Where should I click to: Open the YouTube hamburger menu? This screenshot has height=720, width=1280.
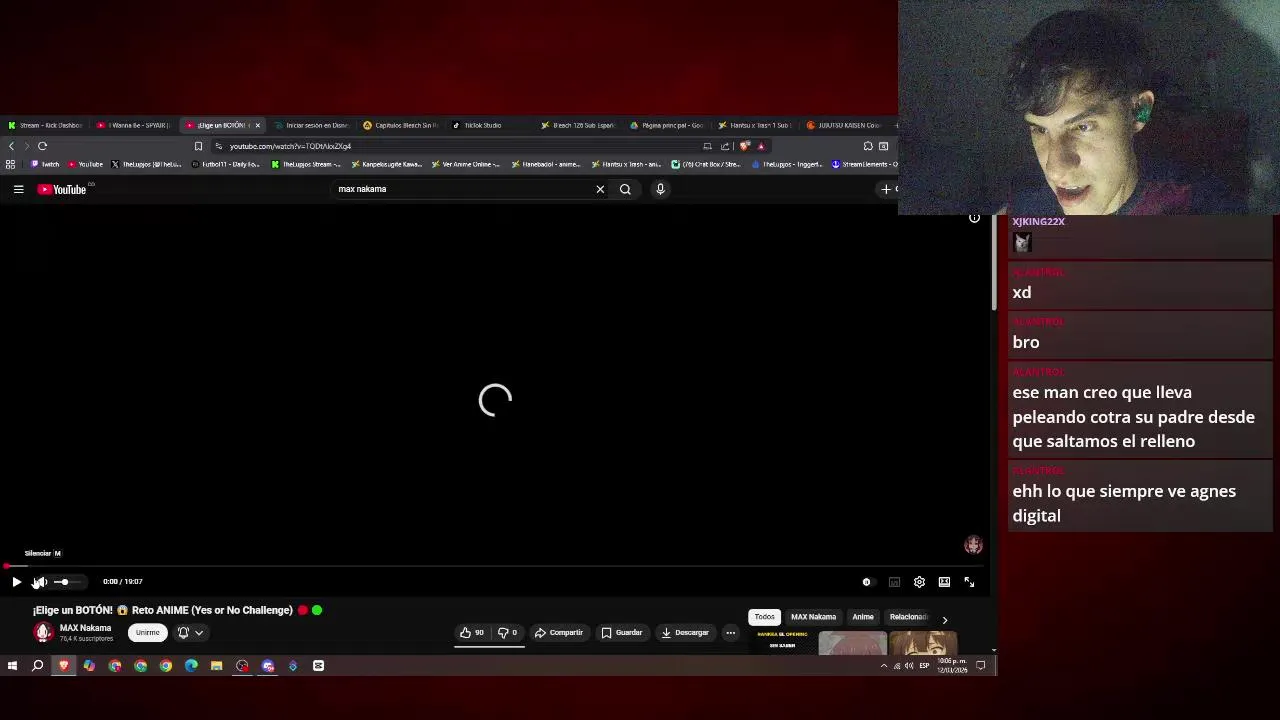click(x=18, y=189)
